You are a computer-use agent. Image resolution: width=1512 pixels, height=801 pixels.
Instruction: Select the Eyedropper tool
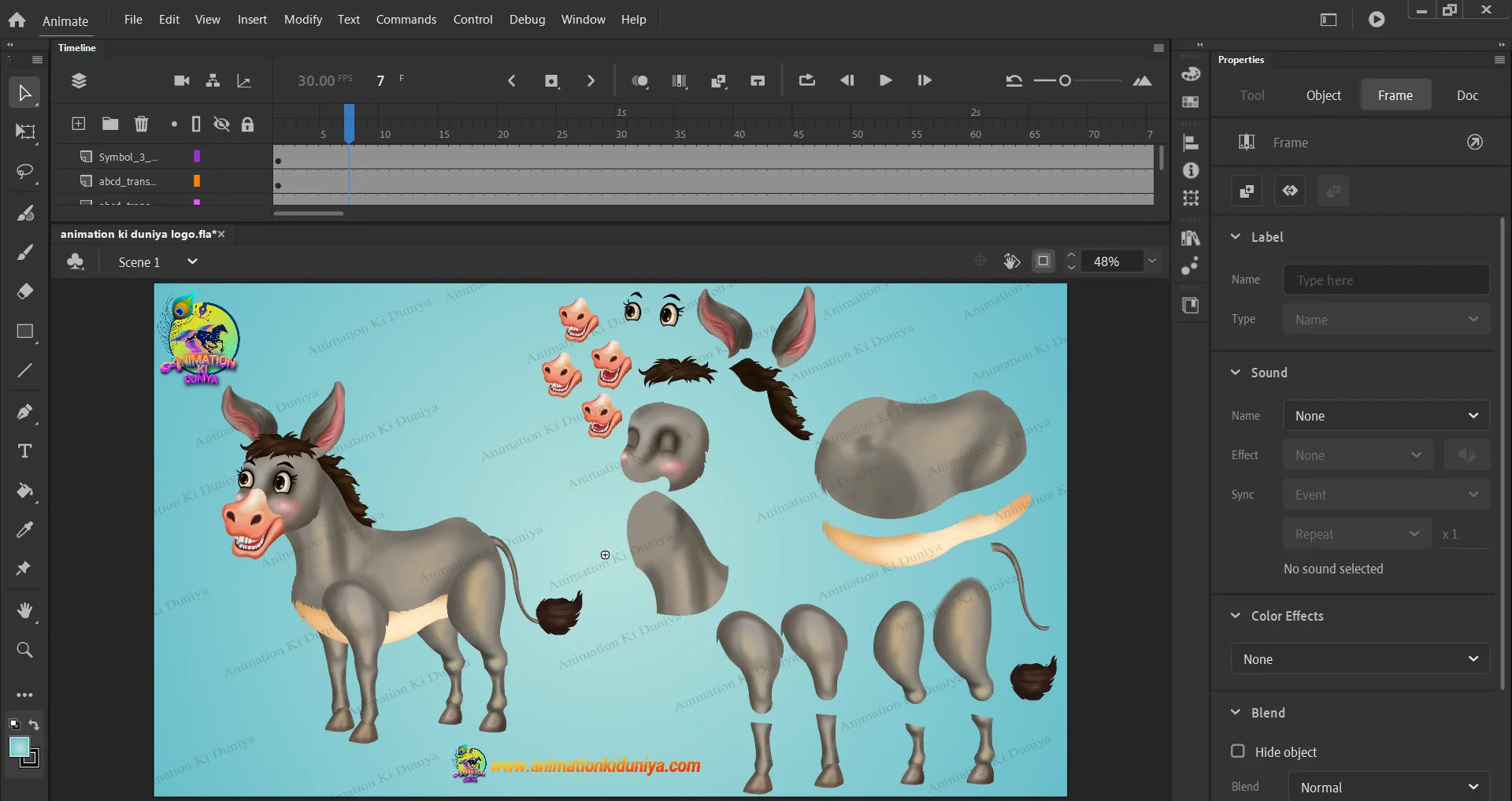tap(24, 530)
